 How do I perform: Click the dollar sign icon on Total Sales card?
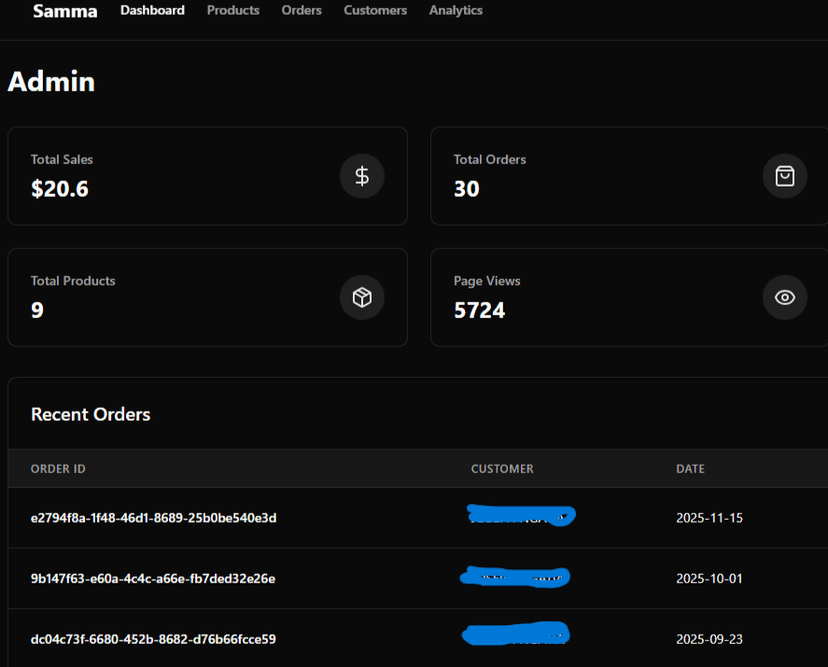(x=362, y=176)
